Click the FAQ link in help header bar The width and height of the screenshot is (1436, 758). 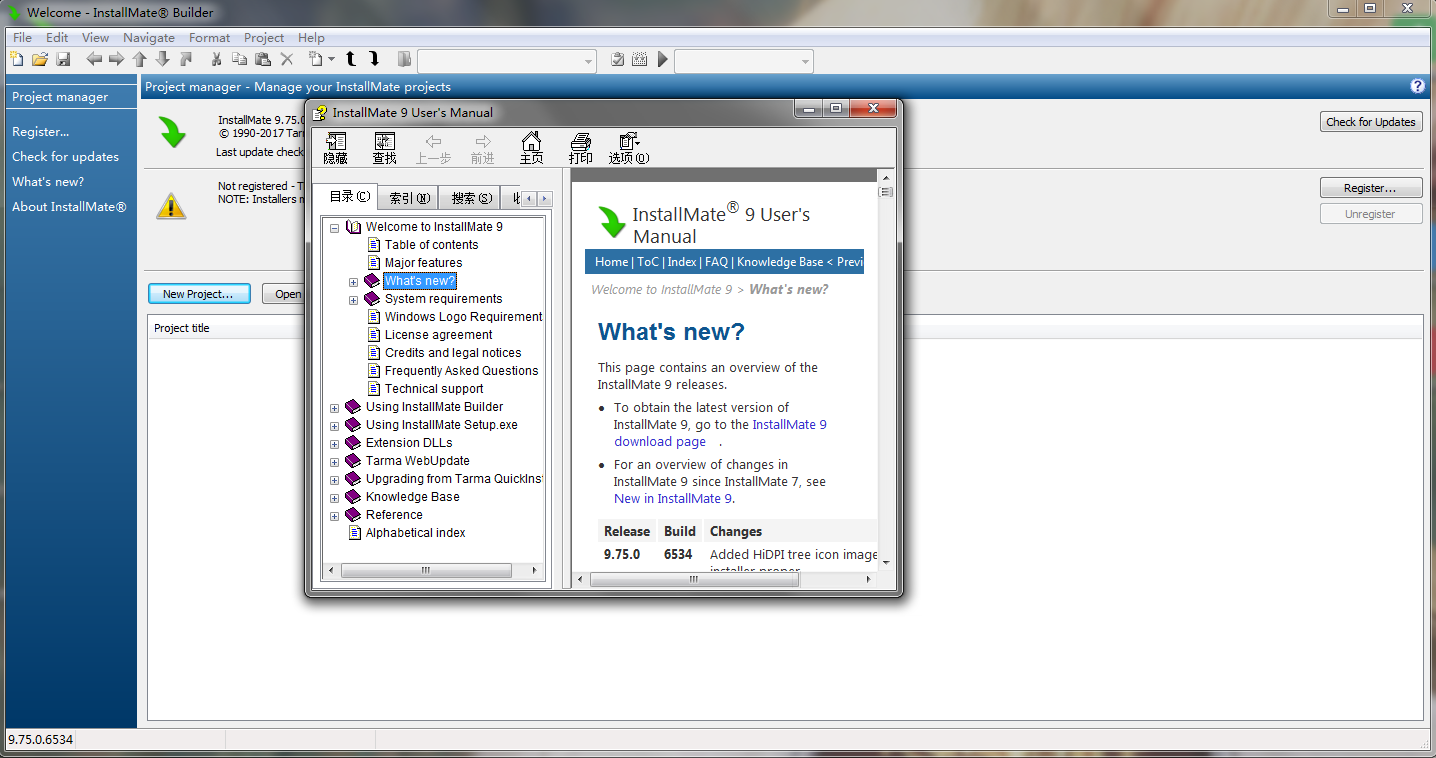pyautogui.click(x=716, y=262)
